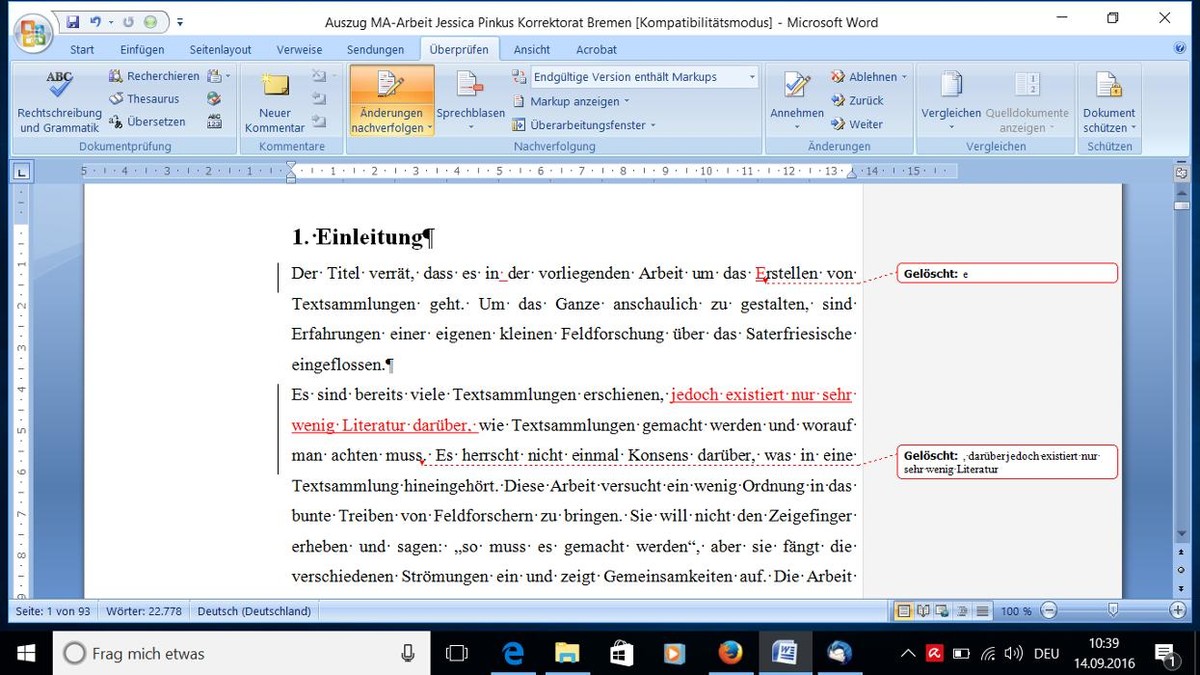The width and height of the screenshot is (1200, 675).
Task: Open Firefox from the Windows taskbar
Action: pyautogui.click(x=730, y=653)
